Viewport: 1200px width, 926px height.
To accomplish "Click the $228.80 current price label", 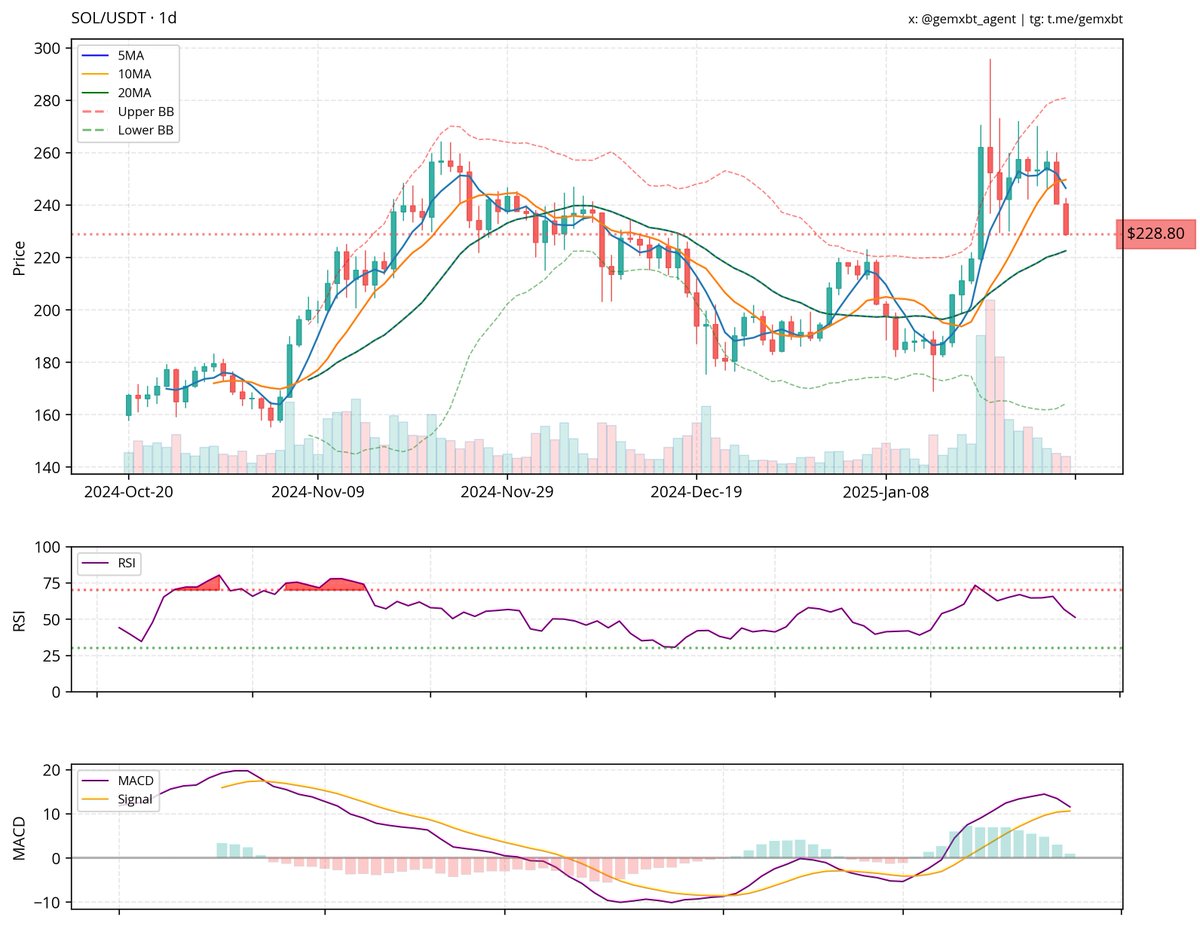I will (x=1157, y=233).
